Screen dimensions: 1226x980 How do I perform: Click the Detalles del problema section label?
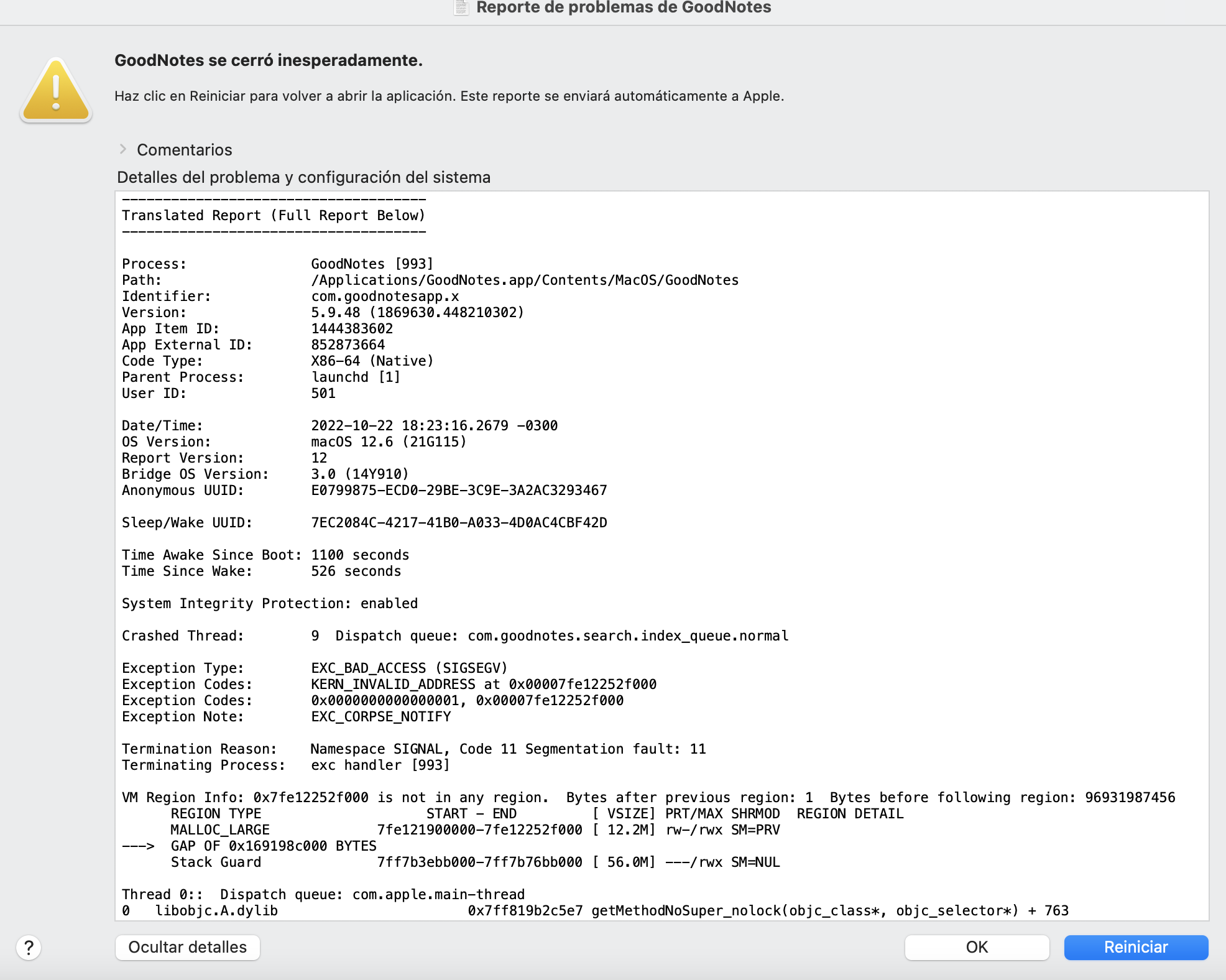[x=303, y=177]
